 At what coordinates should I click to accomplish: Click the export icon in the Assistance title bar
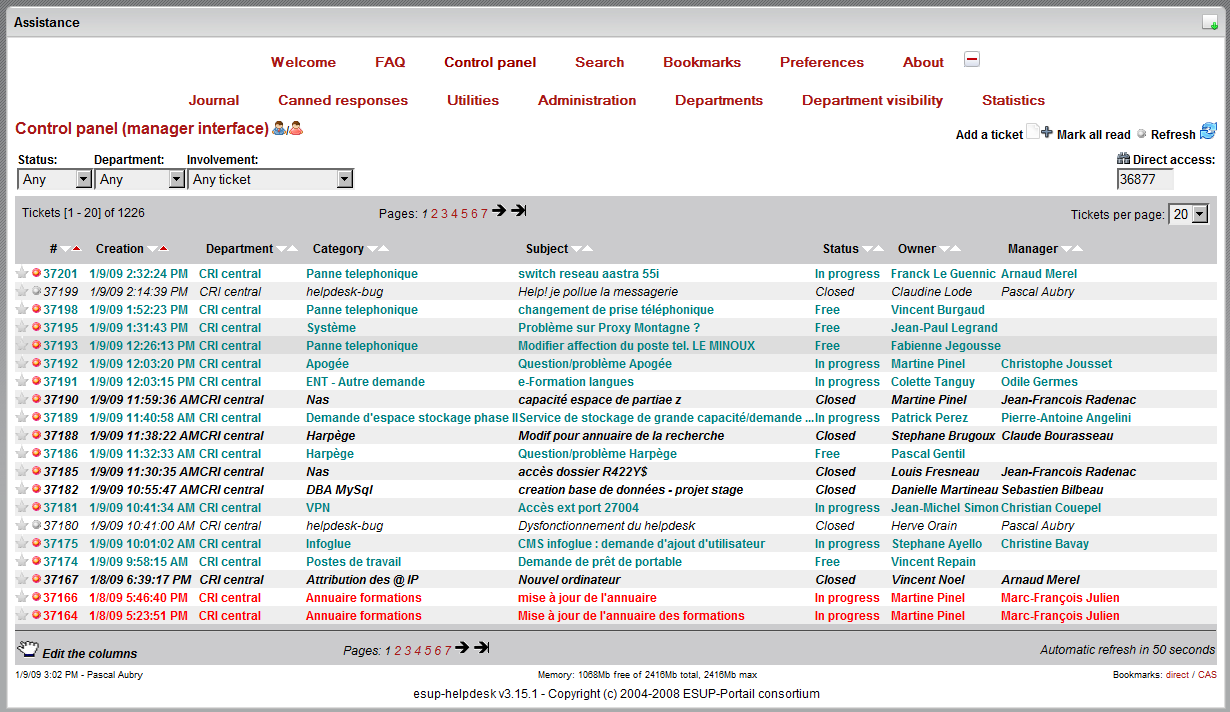(x=1209, y=23)
